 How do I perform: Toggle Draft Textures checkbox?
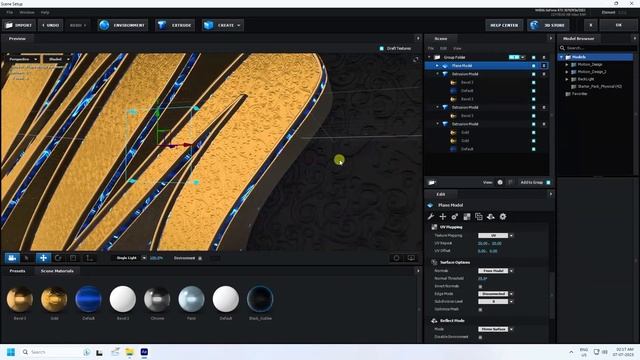tap(382, 48)
